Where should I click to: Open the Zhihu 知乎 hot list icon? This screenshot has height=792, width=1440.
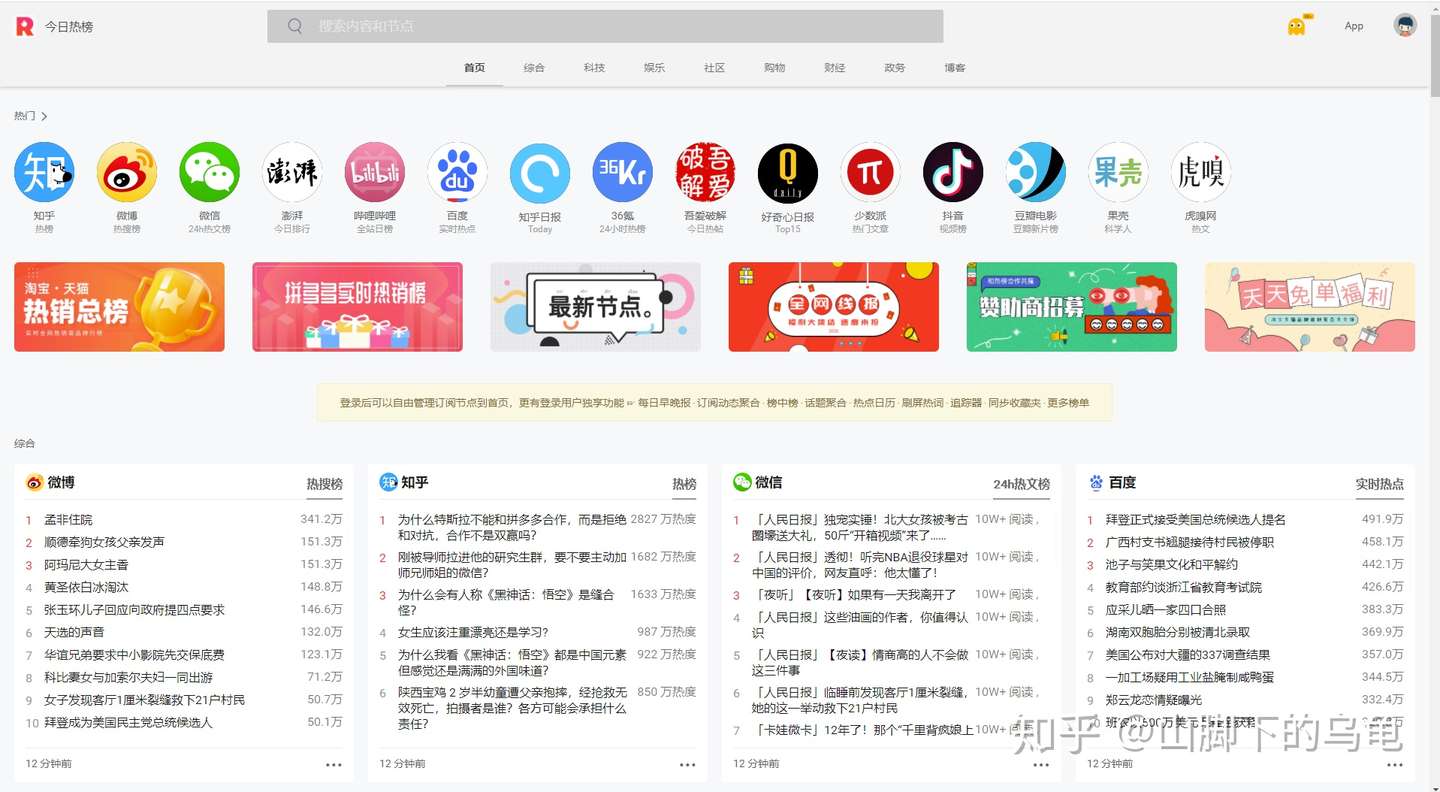[x=44, y=172]
